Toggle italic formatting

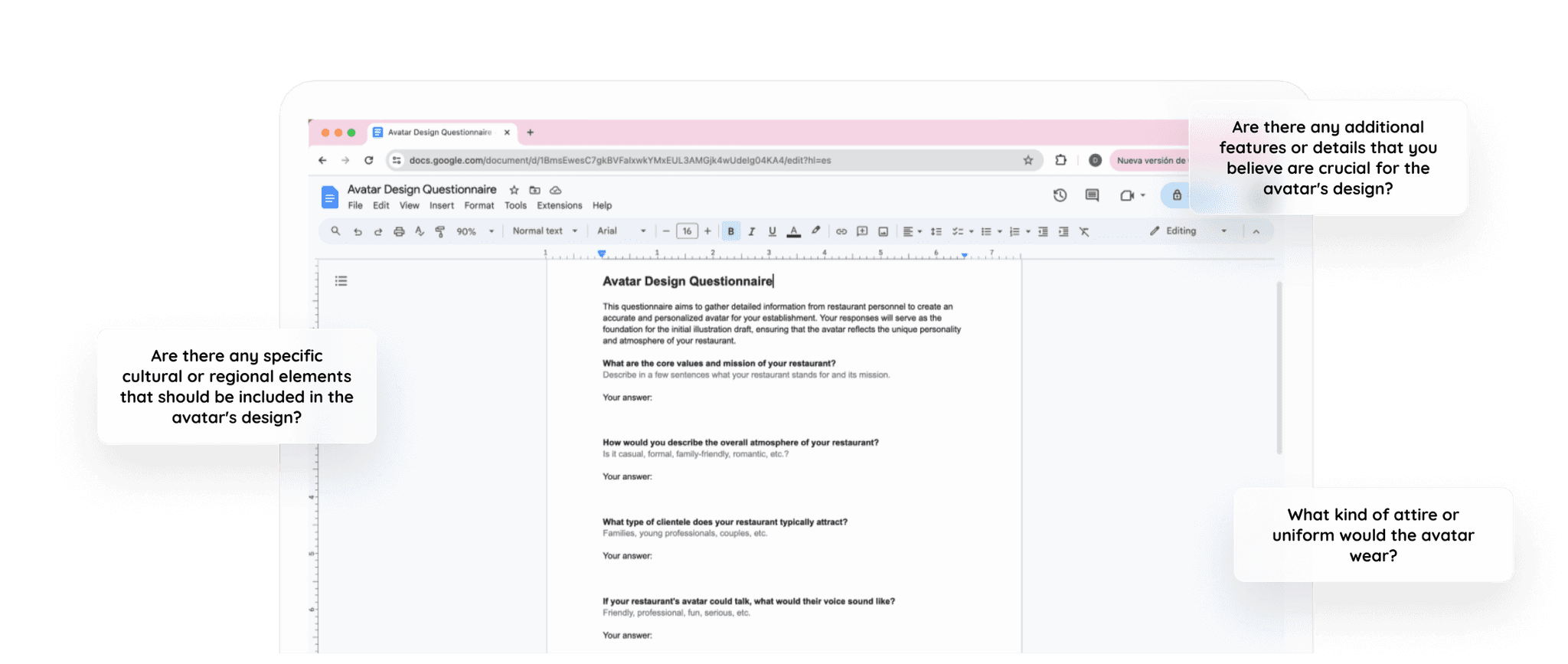point(752,231)
